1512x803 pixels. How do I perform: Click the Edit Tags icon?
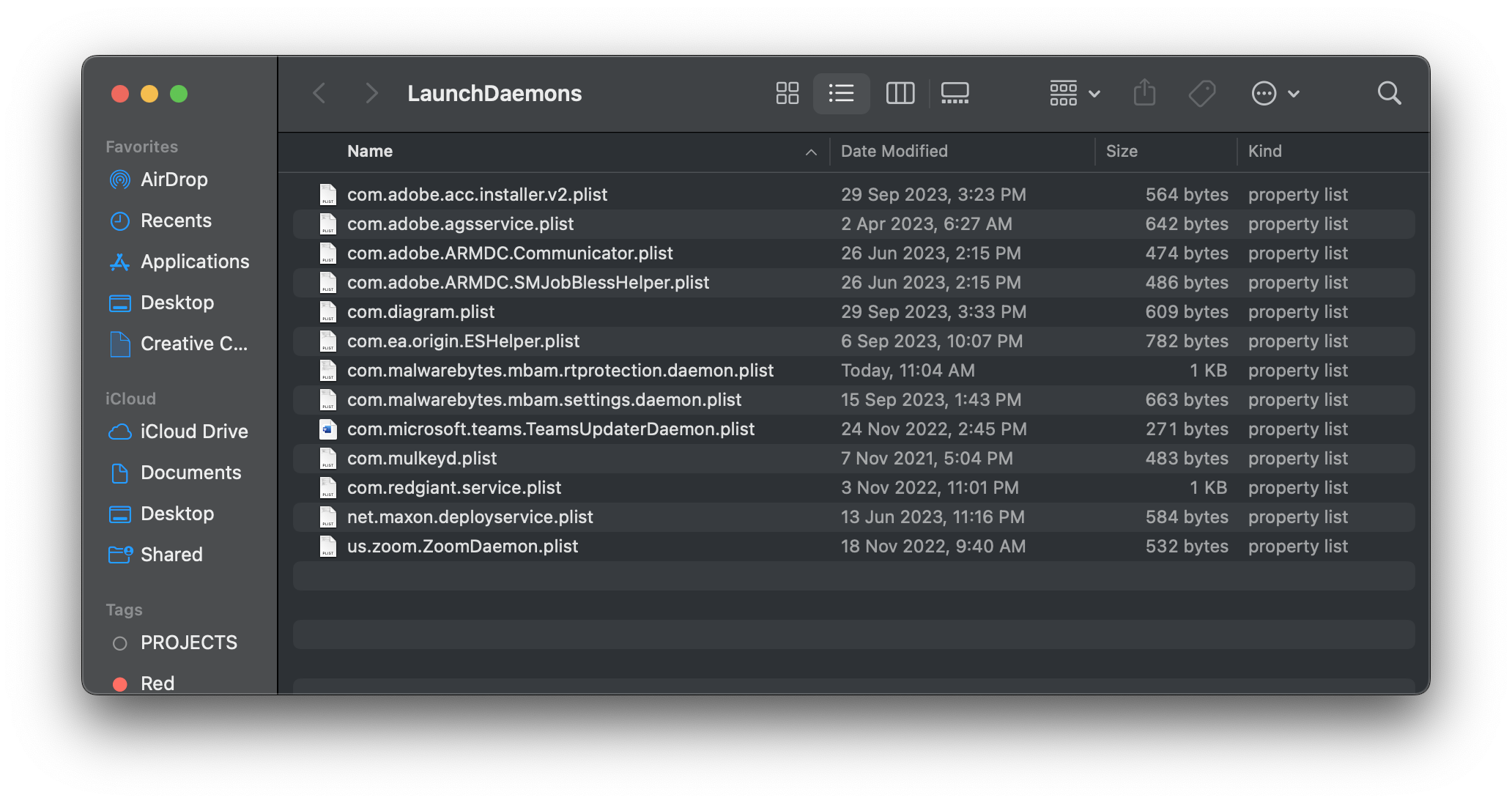(x=1202, y=93)
